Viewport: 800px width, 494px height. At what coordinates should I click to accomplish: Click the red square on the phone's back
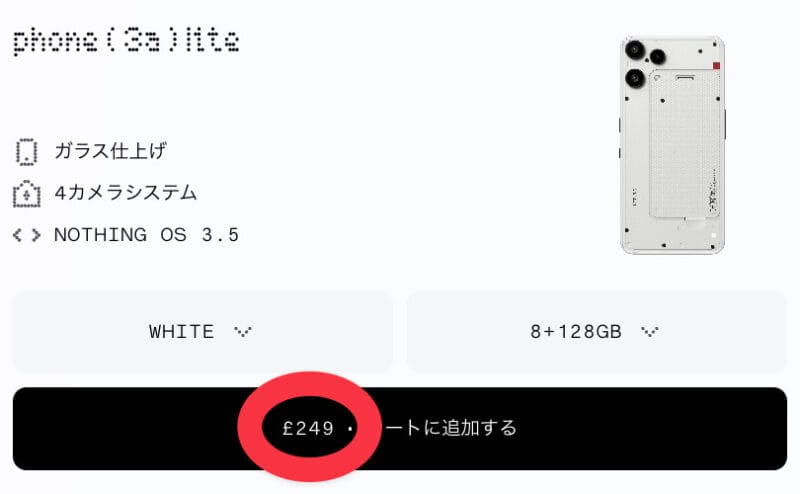pos(716,66)
